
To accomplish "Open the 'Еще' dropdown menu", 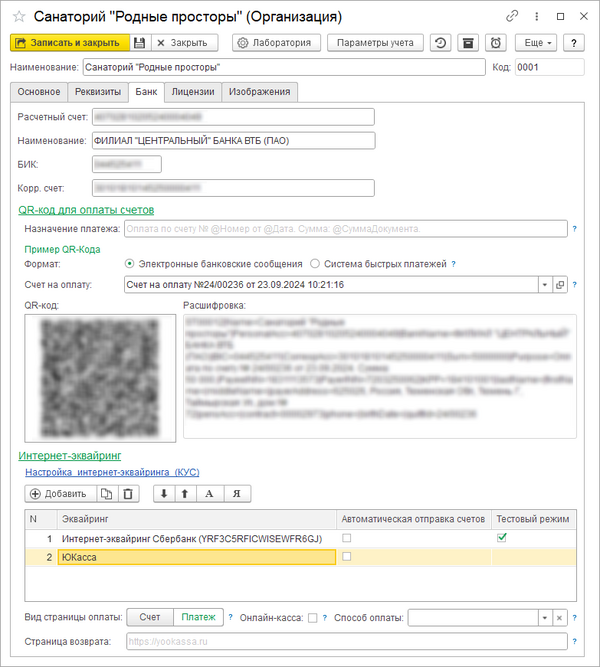I will (x=535, y=43).
